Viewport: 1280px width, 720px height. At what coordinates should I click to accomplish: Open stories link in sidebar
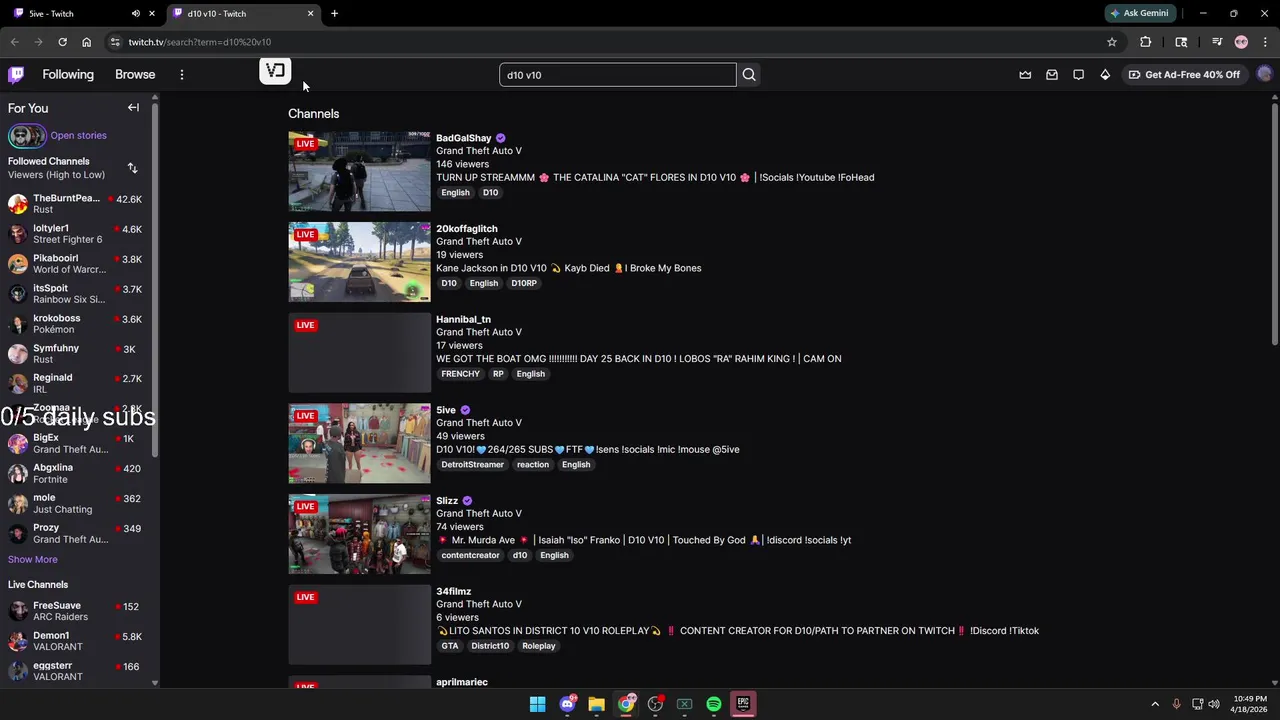[x=78, y=135]
